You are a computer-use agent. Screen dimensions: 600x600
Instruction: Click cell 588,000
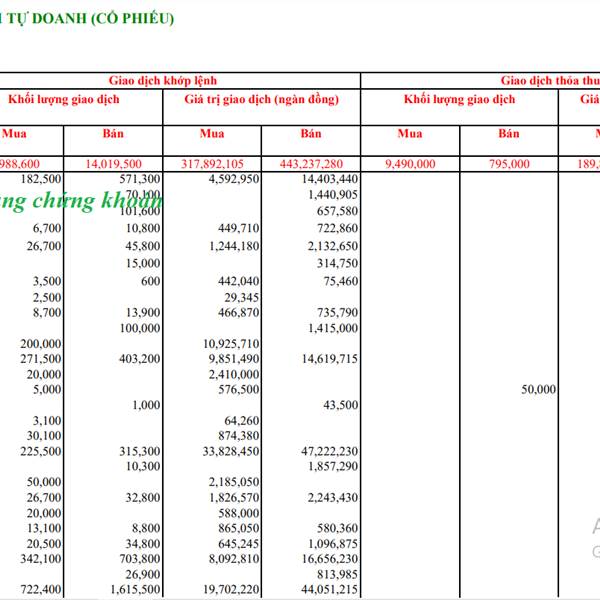pos(239,513)
